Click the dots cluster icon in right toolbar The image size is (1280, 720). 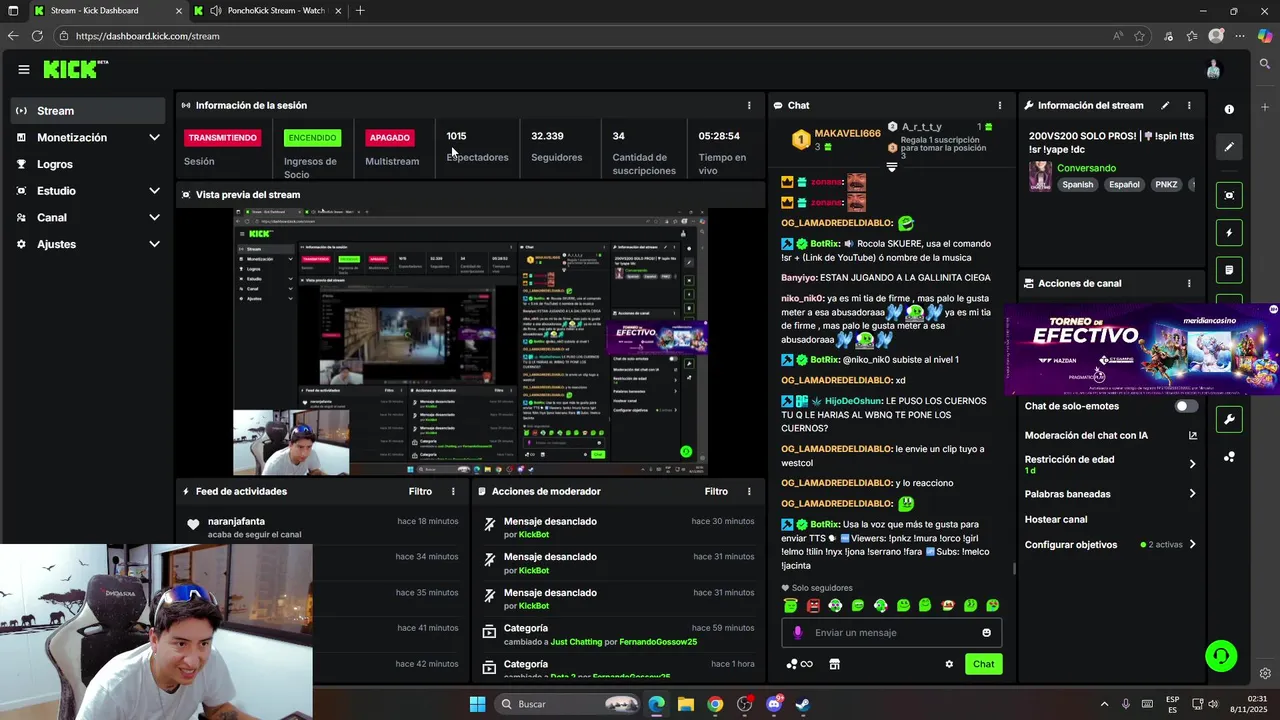[x=1229, y=457]
